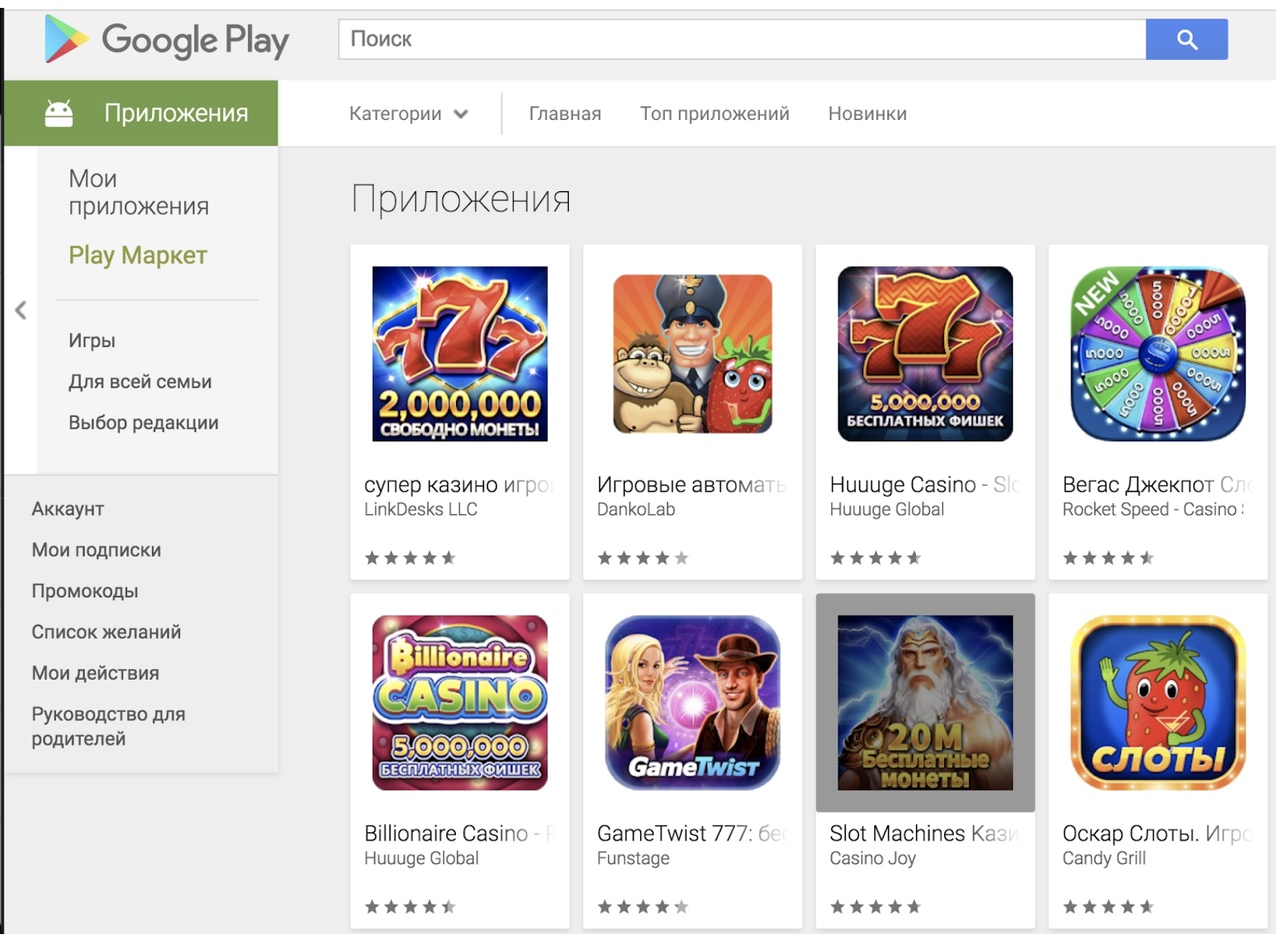Open the Список желаний link
Screen dimensions: 1280x938
pyautogui.click(x=106, y=632)
